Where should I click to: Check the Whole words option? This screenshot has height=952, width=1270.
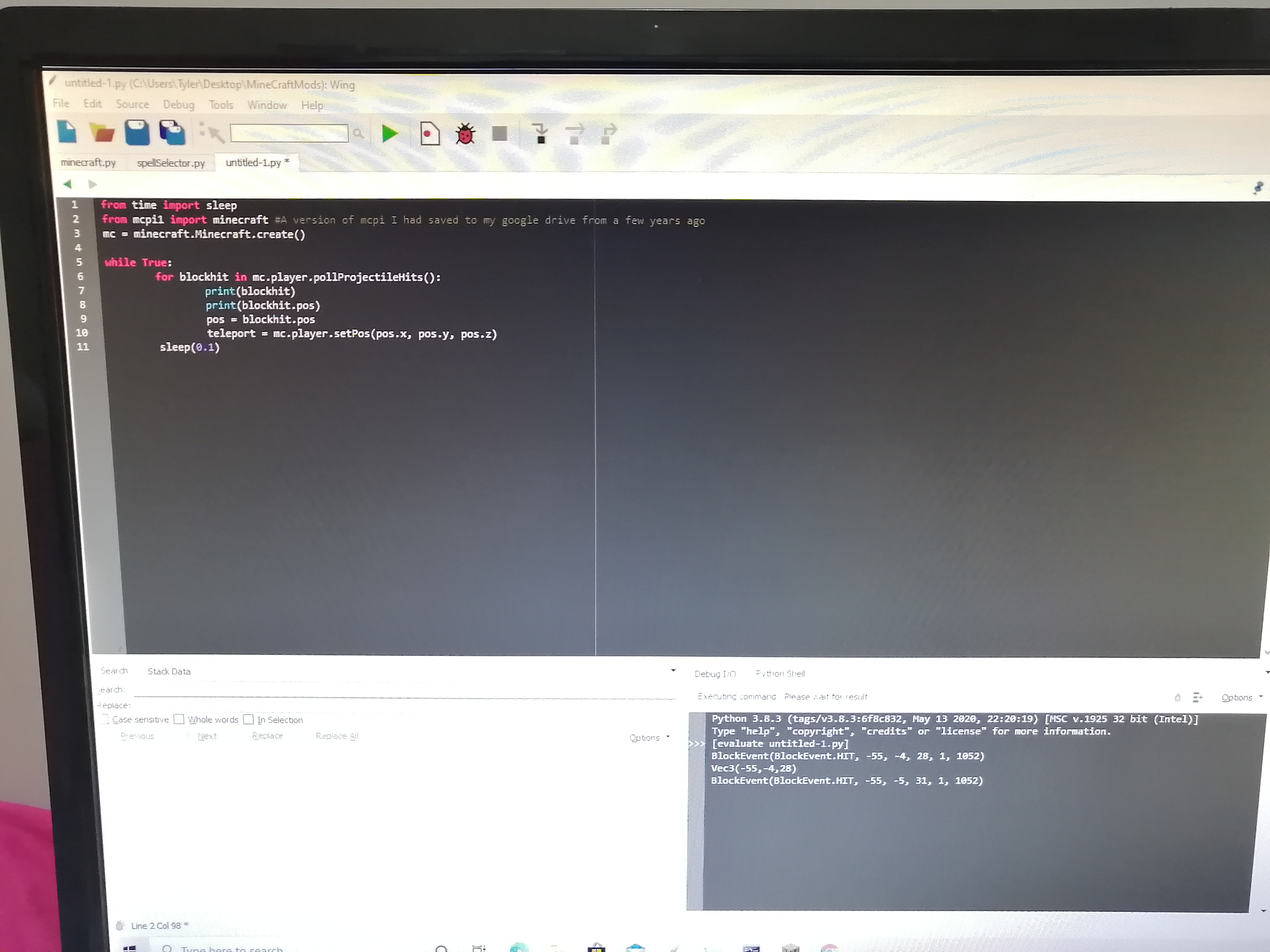179,719
